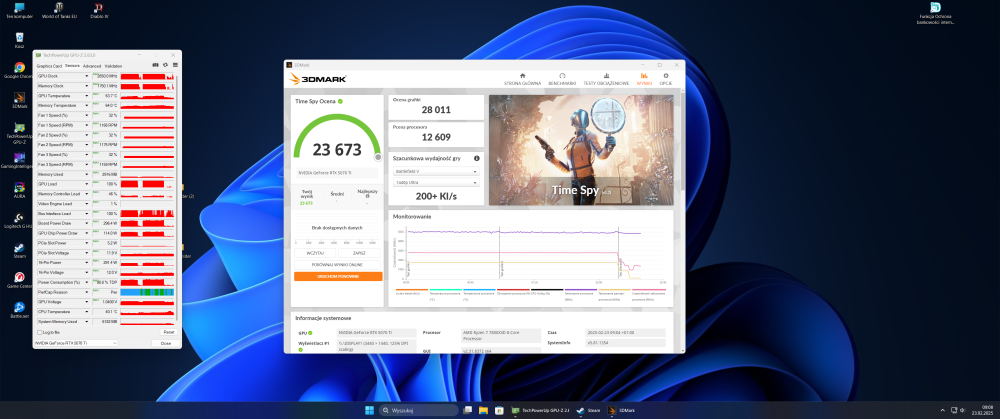Screen dimensions: 1000x419
Task: Click info icon next to Szacunkowa wydajność gry
Action: 476,158
